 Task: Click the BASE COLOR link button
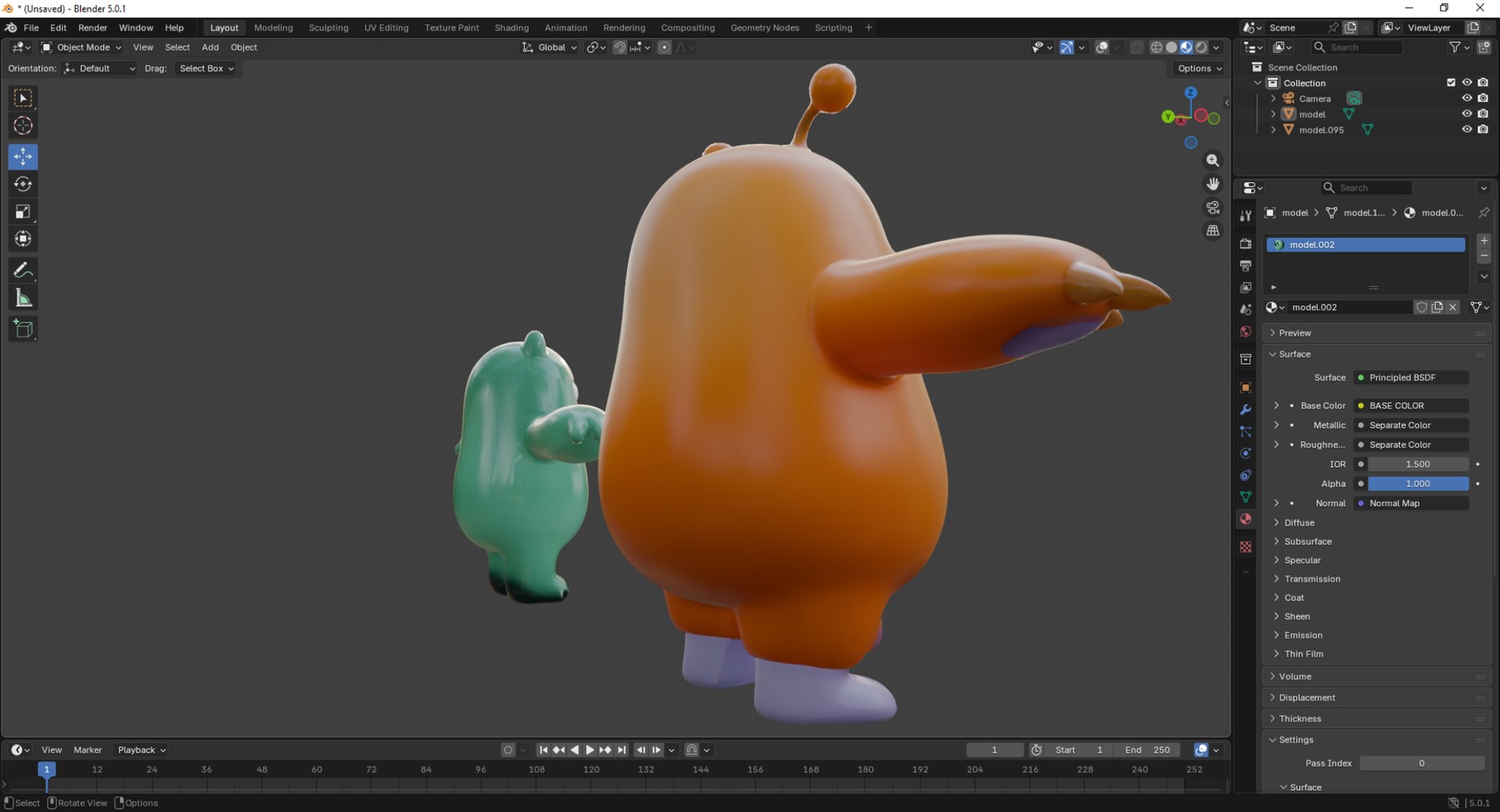pyautogui.click(x=1411, y=406)
